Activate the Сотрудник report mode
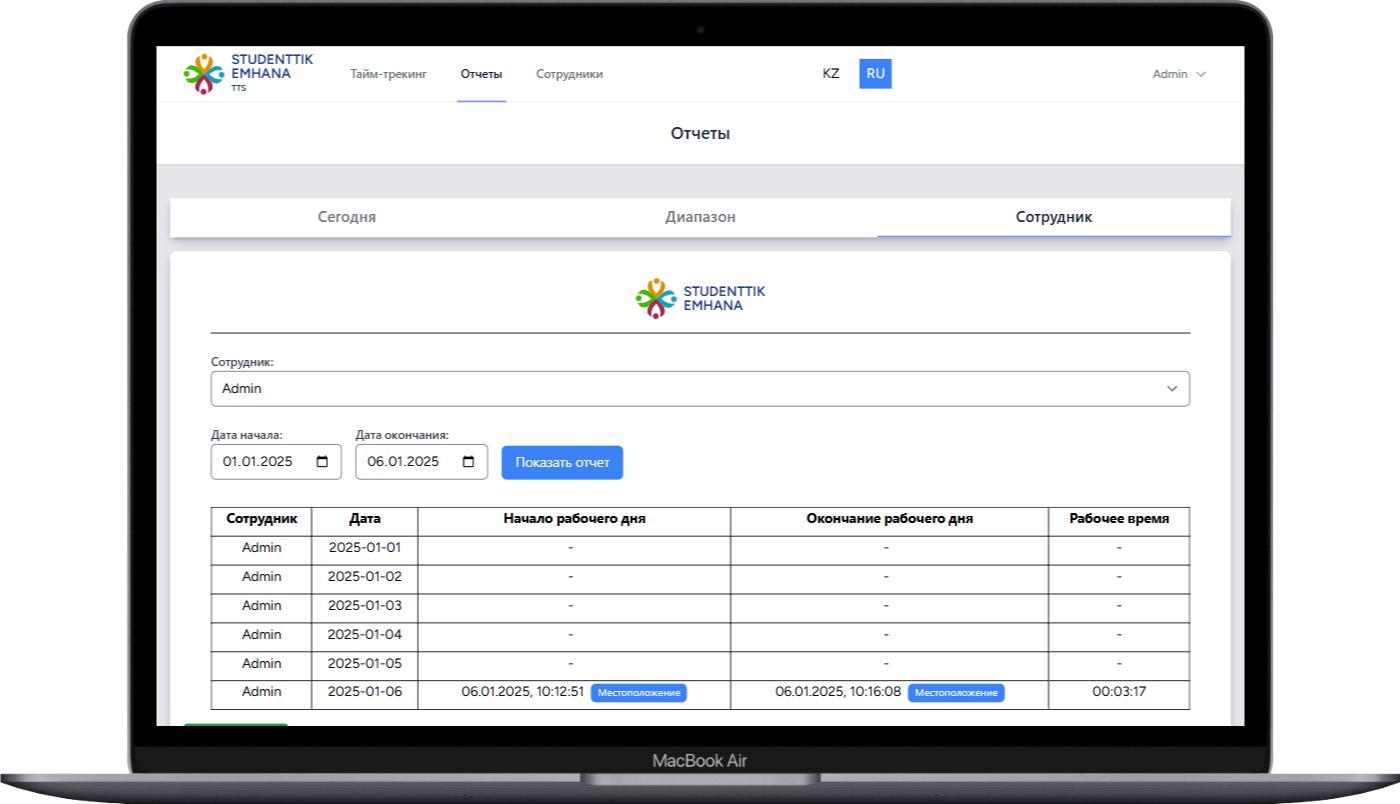The width and height of the screenshot is (1400, 804). coord(1053,216)
